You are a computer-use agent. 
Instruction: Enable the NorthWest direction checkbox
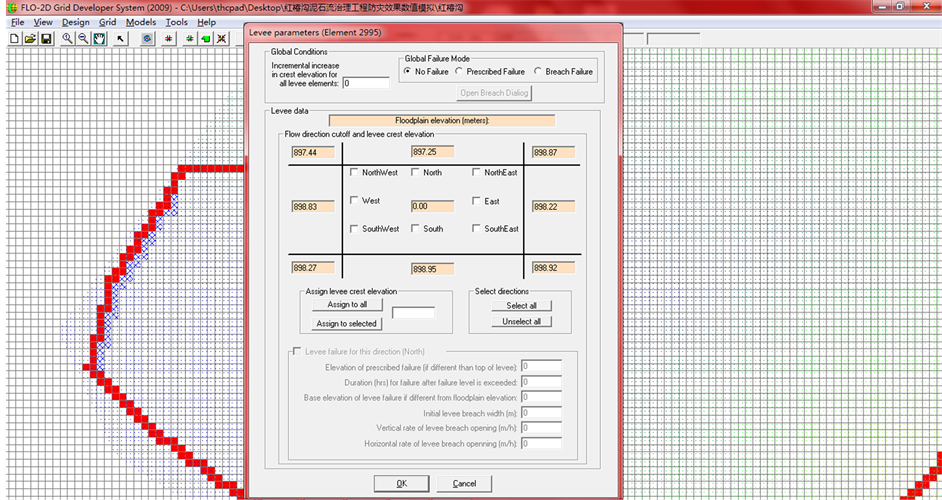356,172
